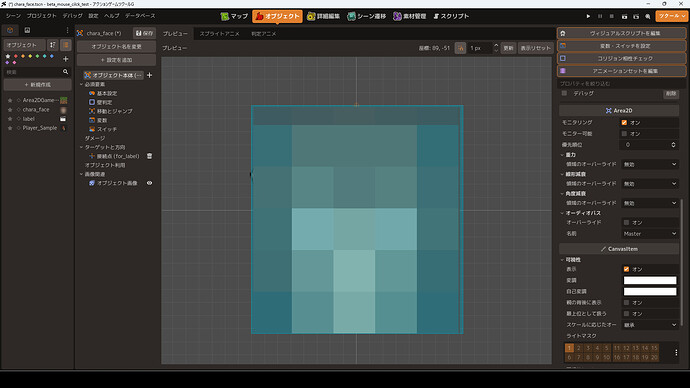Toggle the orange list view icon
Screen dimensions: 690x388
click(x=66, y=45)
